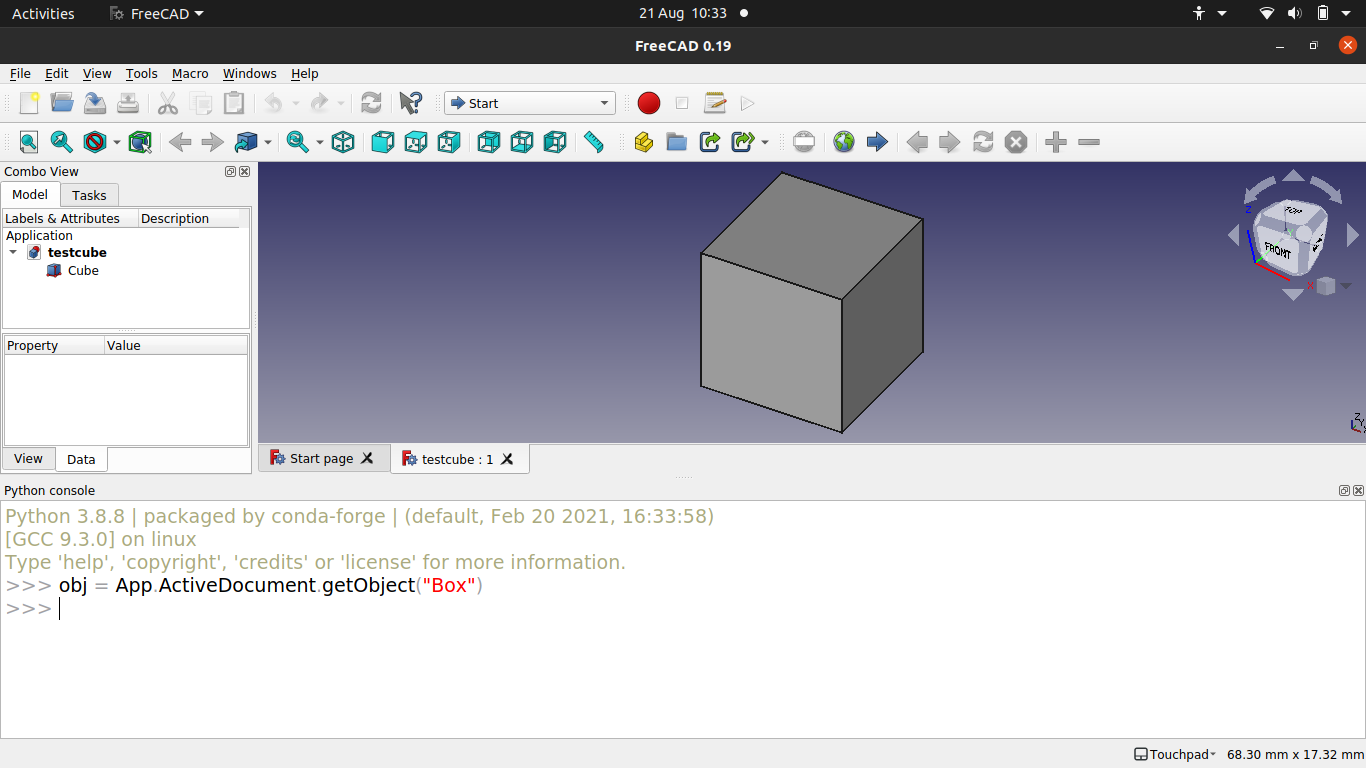Close the Start page tab
Image resolution: width=1366 pixels, height=768 pixels.
(367, 458)
